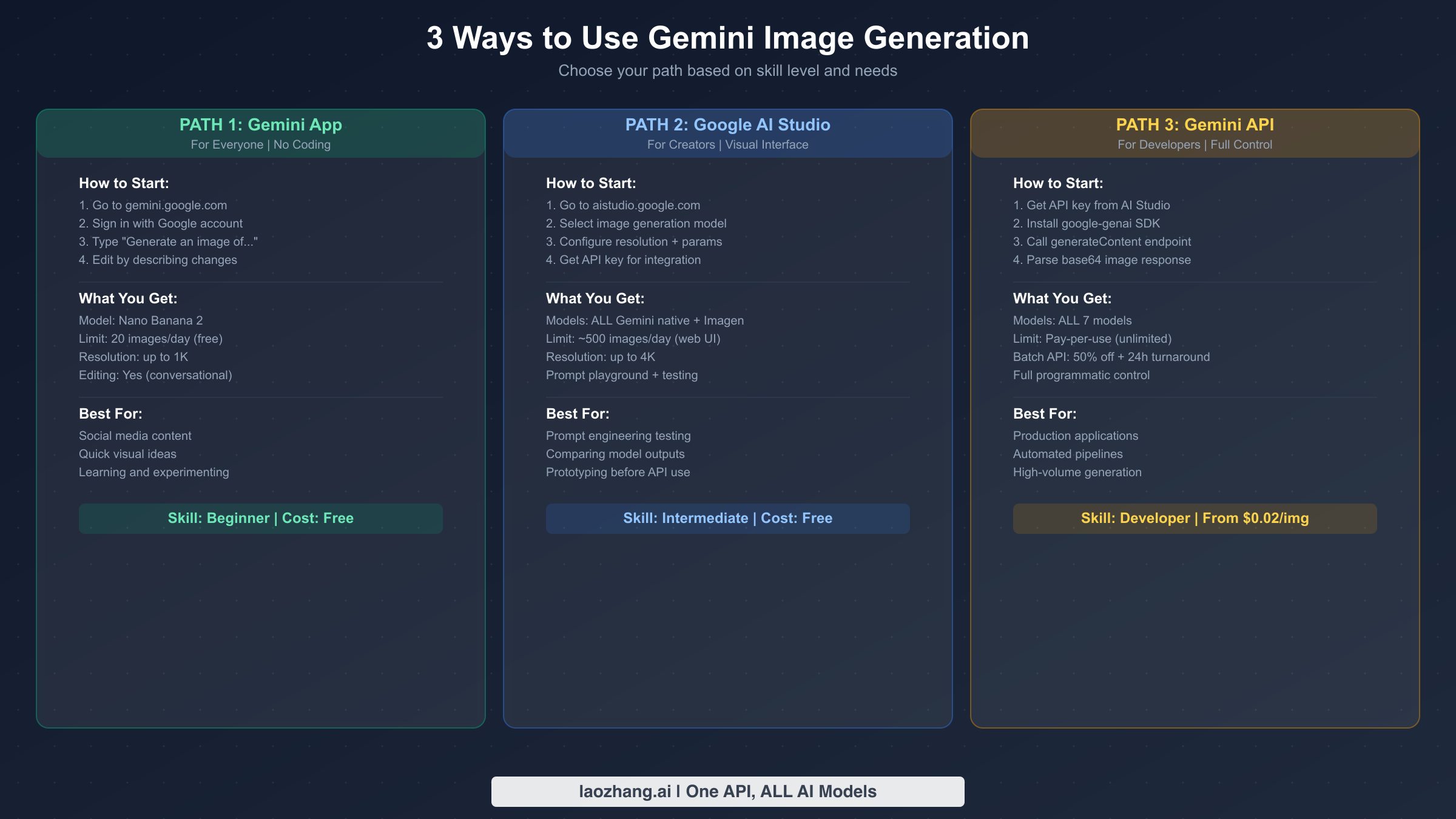
Task: Click the Best For heading in PATH 3
Action: pos(1045,413)
